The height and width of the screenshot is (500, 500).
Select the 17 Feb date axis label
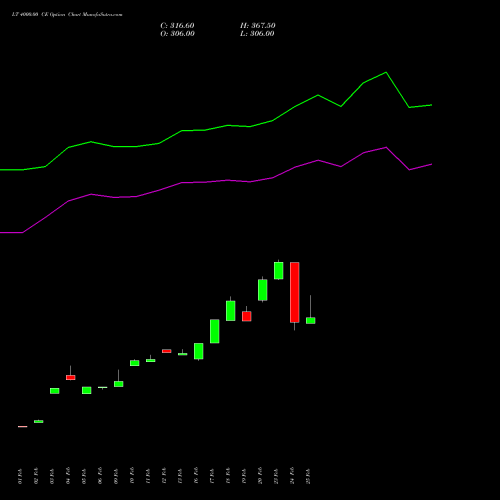tap(212, 476)
